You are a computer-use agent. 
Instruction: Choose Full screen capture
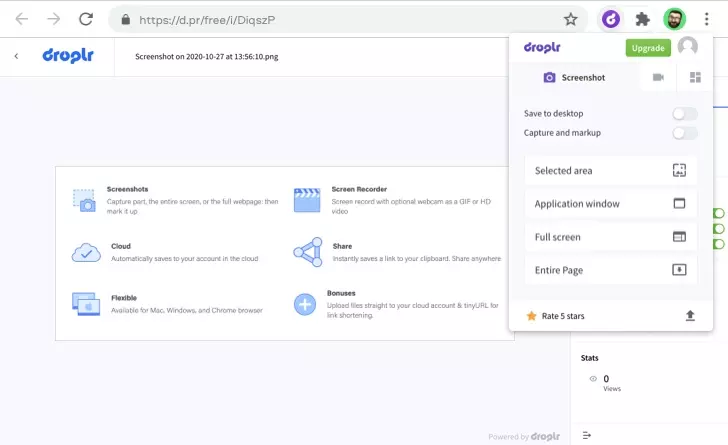coord(611,237)
